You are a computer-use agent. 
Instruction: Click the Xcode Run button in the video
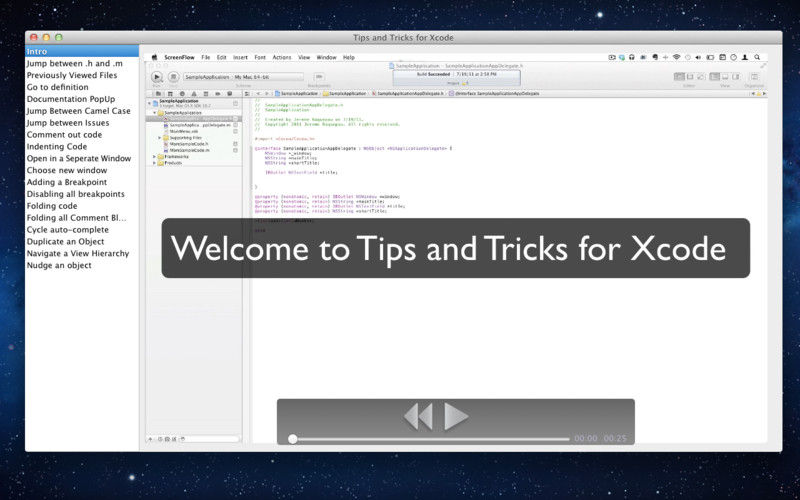(x=157, y=77)
